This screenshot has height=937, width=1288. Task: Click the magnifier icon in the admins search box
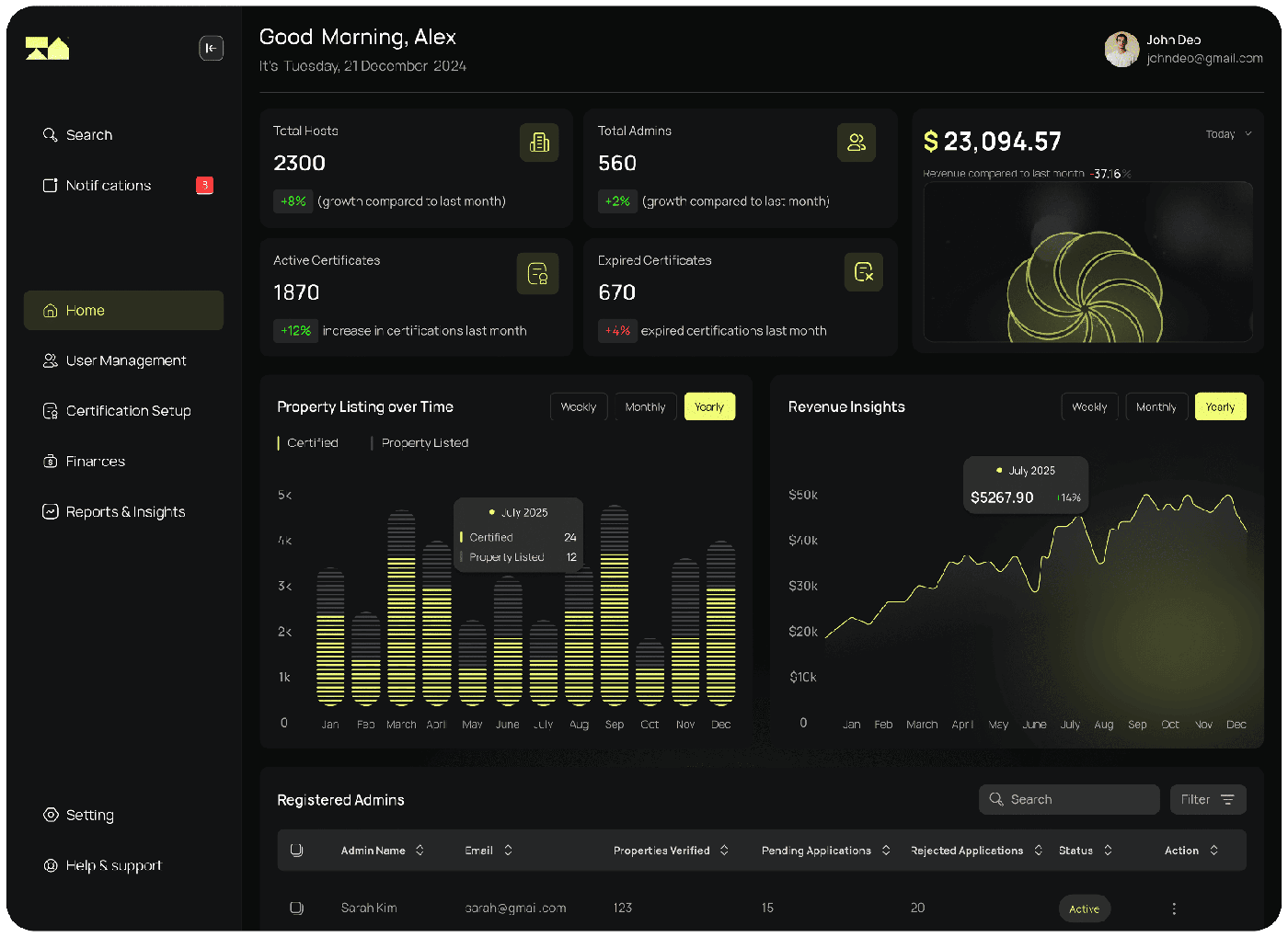[x=996, y=800]
